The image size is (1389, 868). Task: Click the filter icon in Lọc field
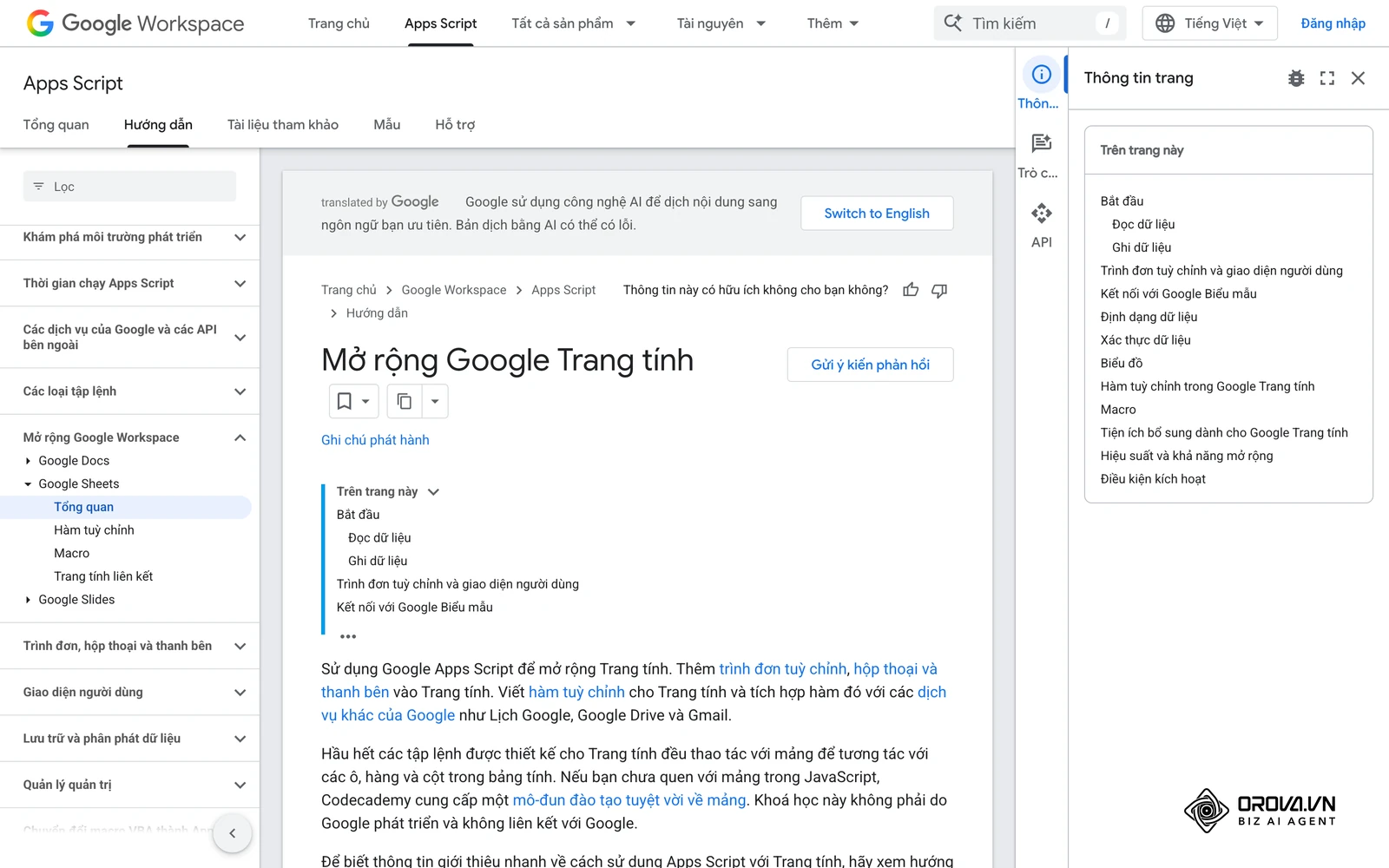click(x=38, y=187)
